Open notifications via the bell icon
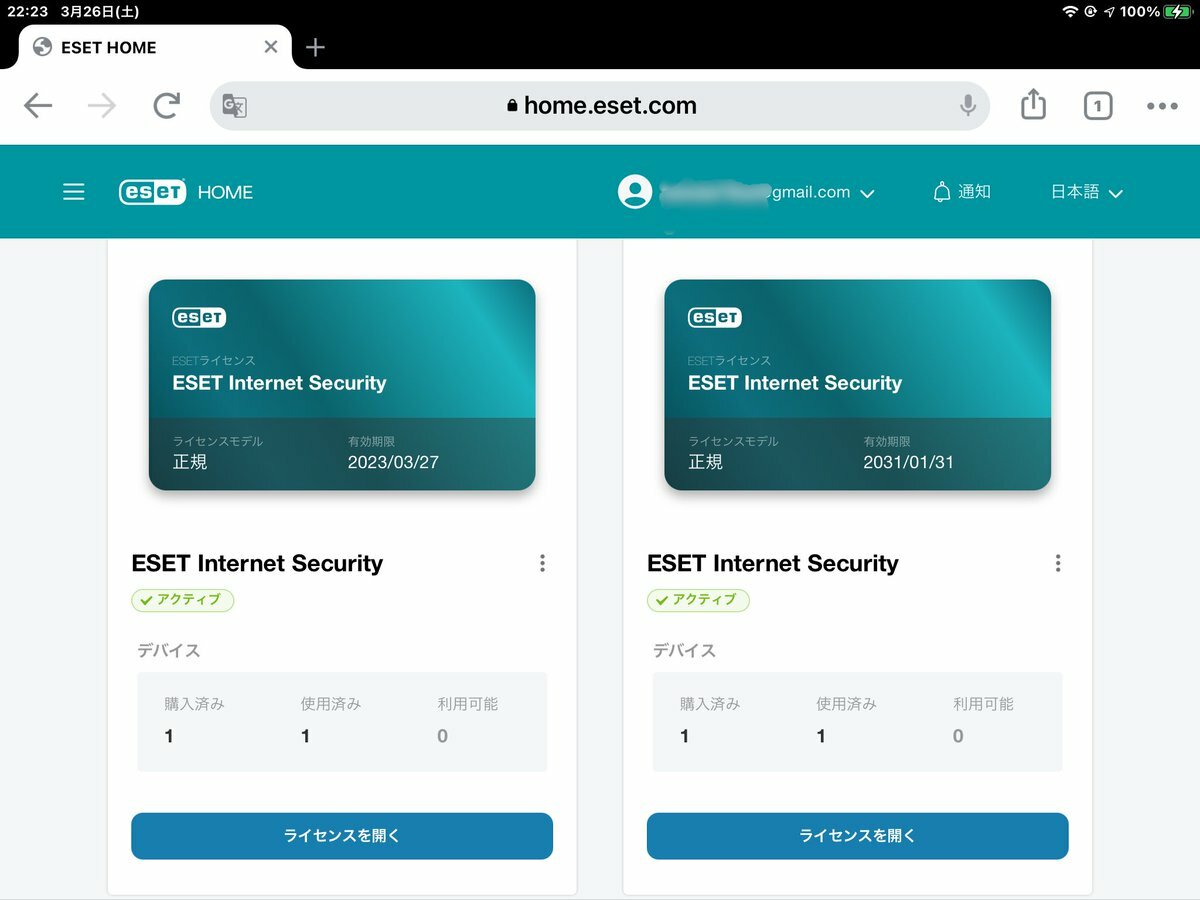Image resolution: width=1200 pixels, height=900 pixels. pos(941,192)
